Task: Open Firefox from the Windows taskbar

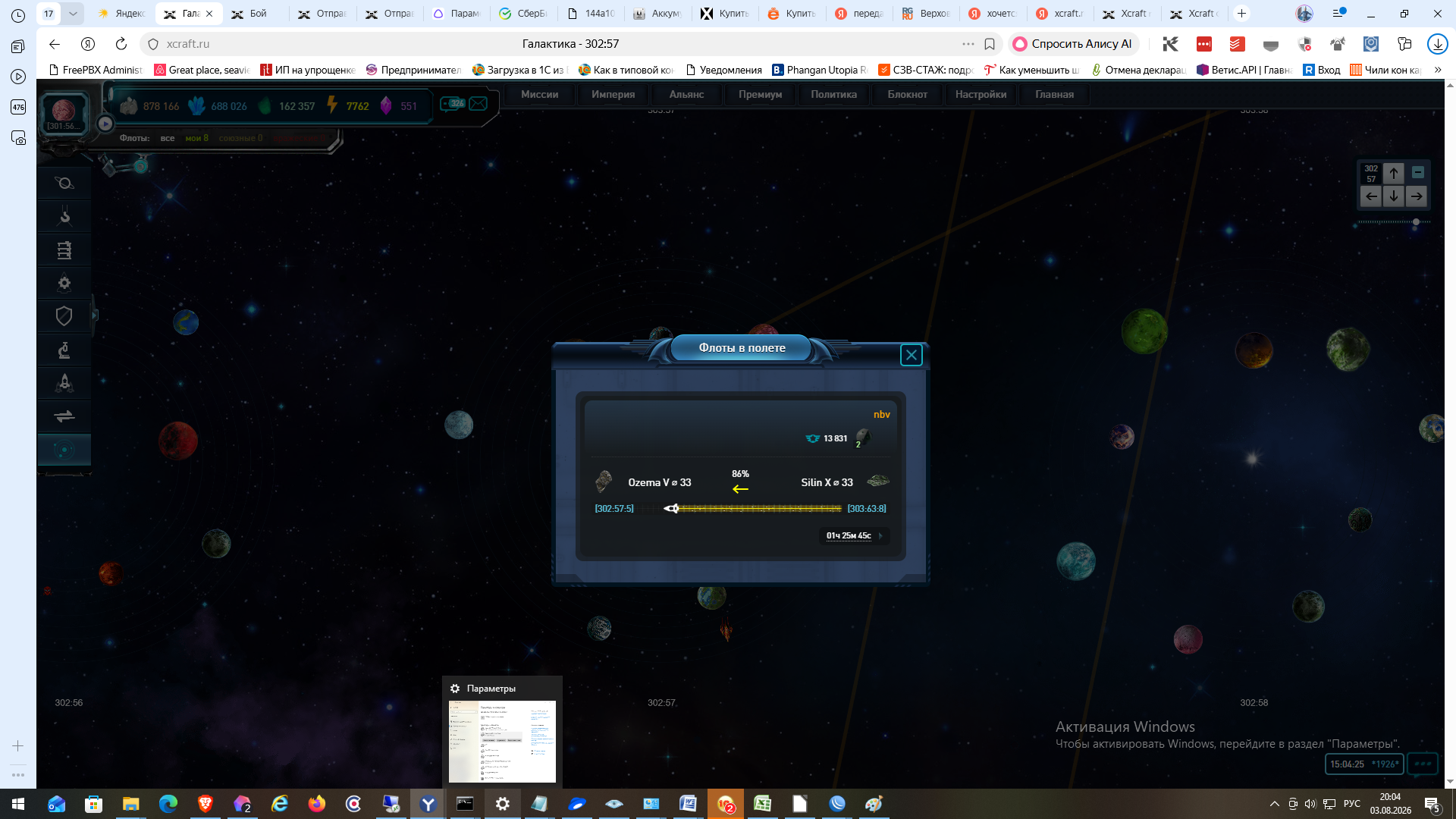Action: pyautogui.click(x=317, y=804)
